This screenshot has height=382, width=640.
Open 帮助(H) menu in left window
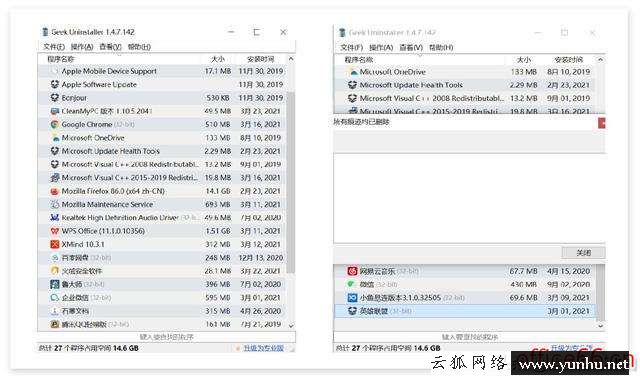(x=139, y=47)
